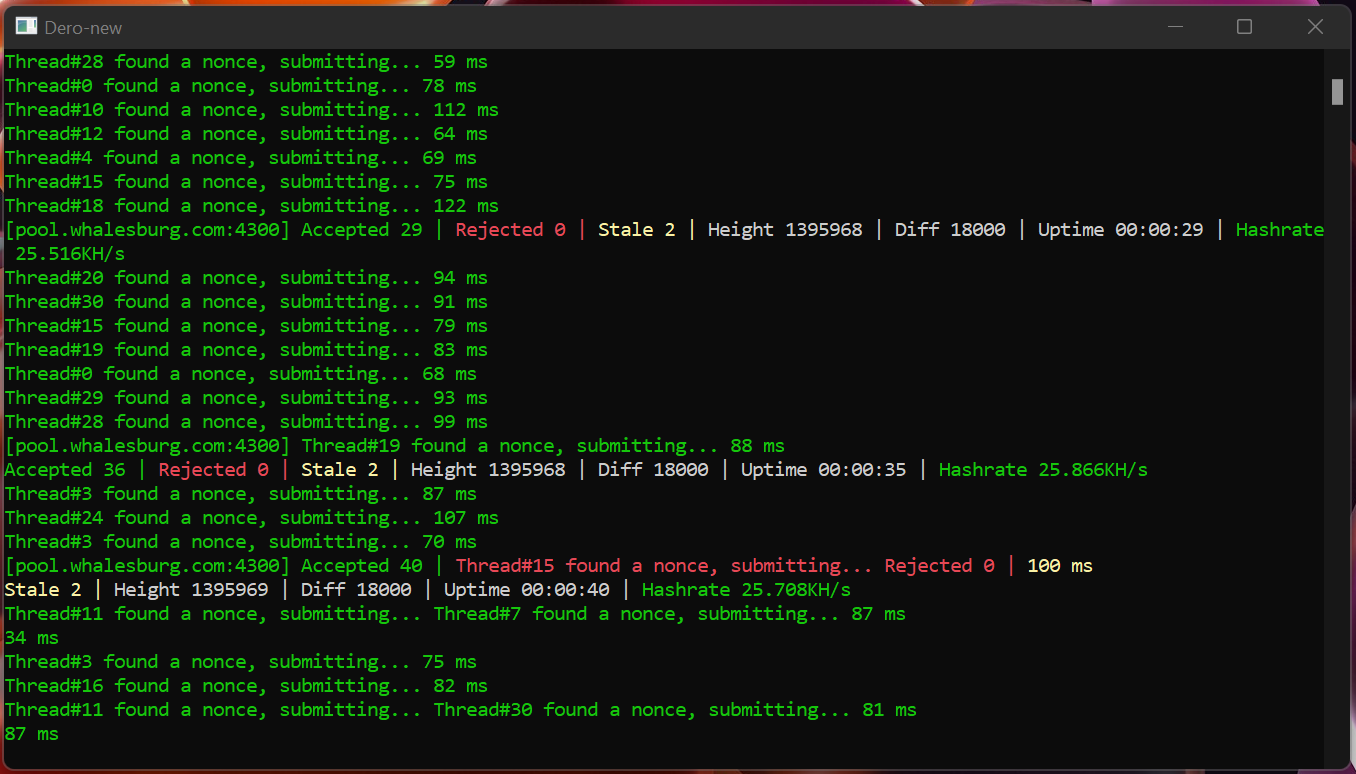Click the Thread#15 75 ms line
The image size is (1356, 774).
246,182
